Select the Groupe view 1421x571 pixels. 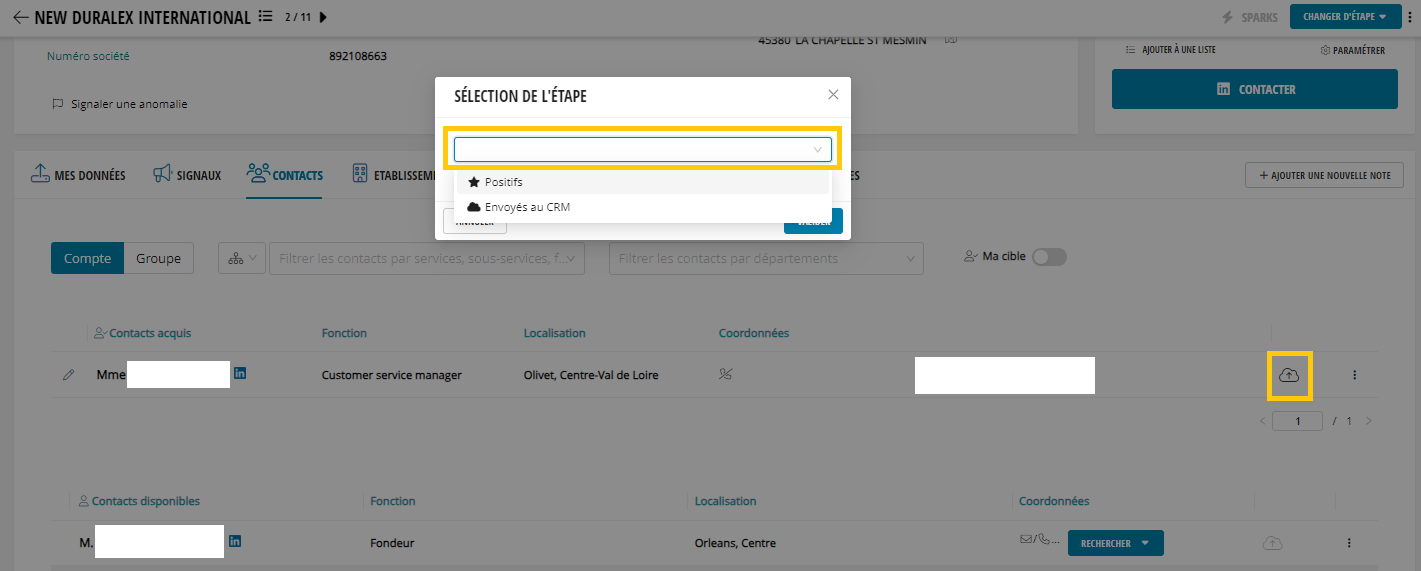coord(158,258)
